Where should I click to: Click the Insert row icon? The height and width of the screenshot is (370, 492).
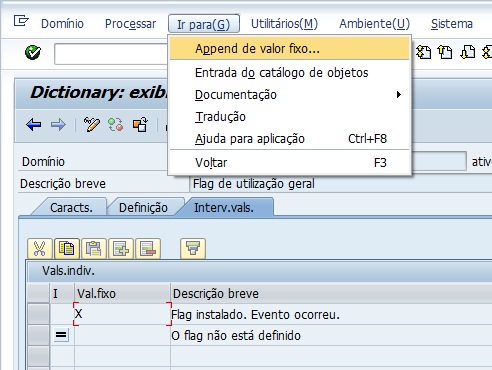coord(121,249)
